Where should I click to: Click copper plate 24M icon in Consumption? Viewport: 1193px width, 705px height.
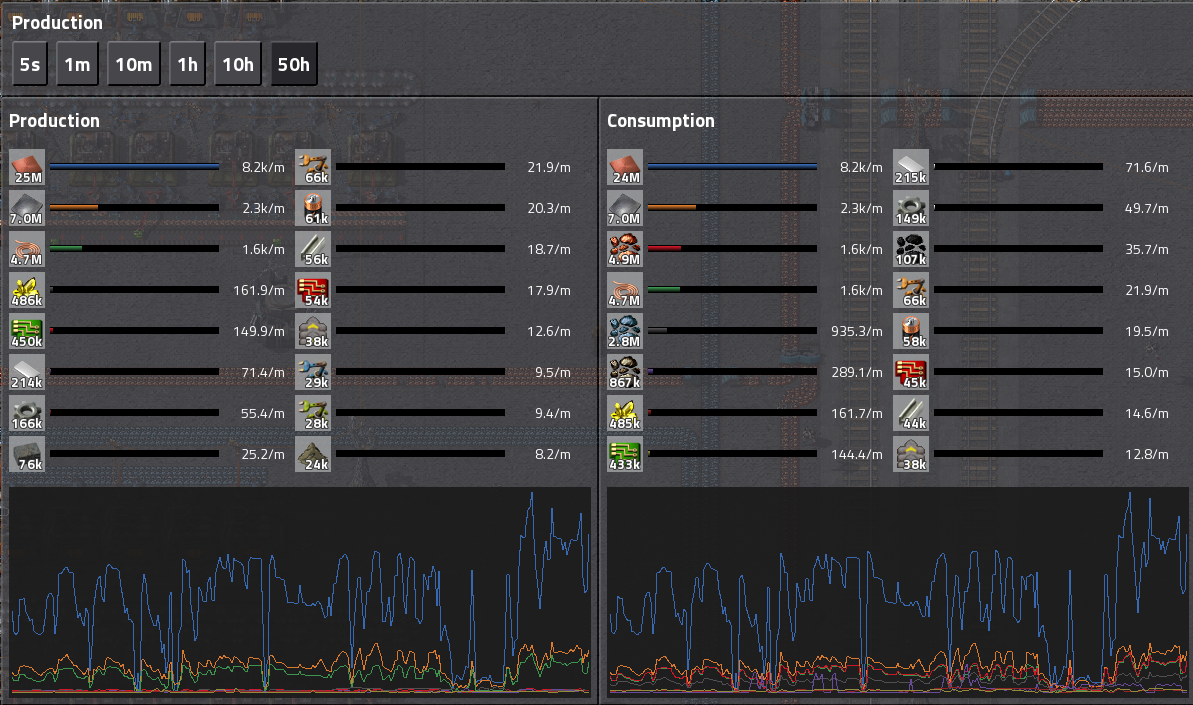tap(625, 167)
